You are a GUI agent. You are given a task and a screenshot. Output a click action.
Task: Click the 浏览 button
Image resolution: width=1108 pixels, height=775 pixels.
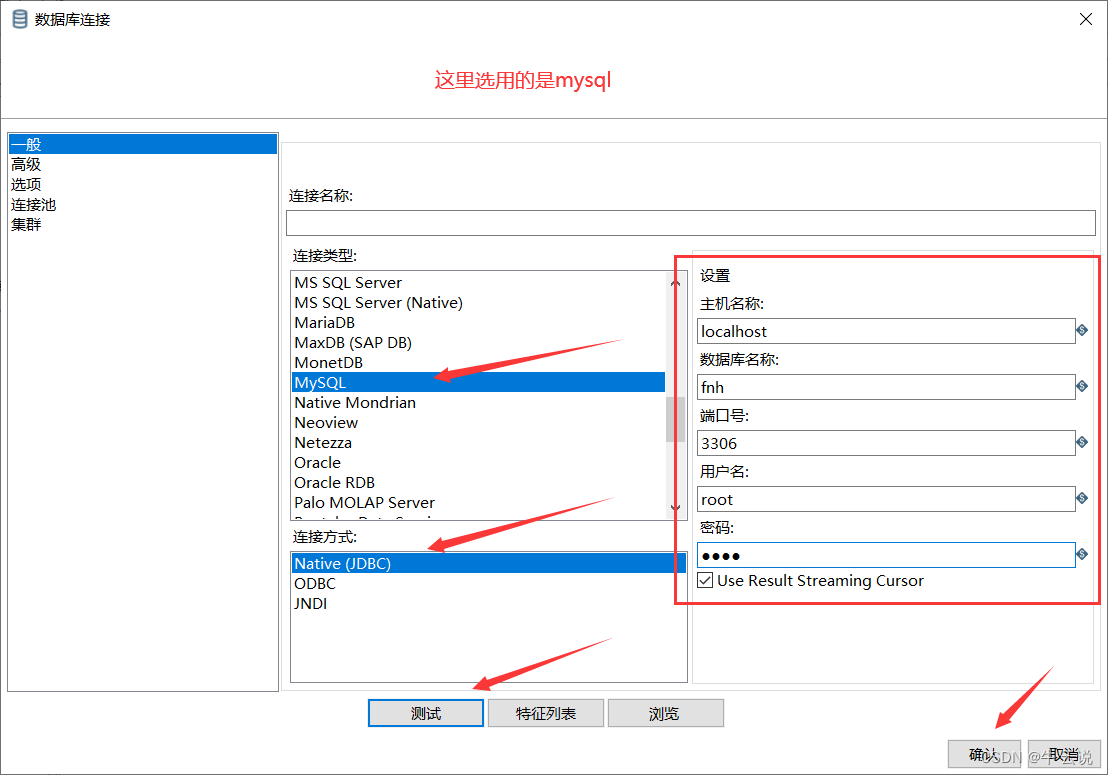[x=665, y=714]
